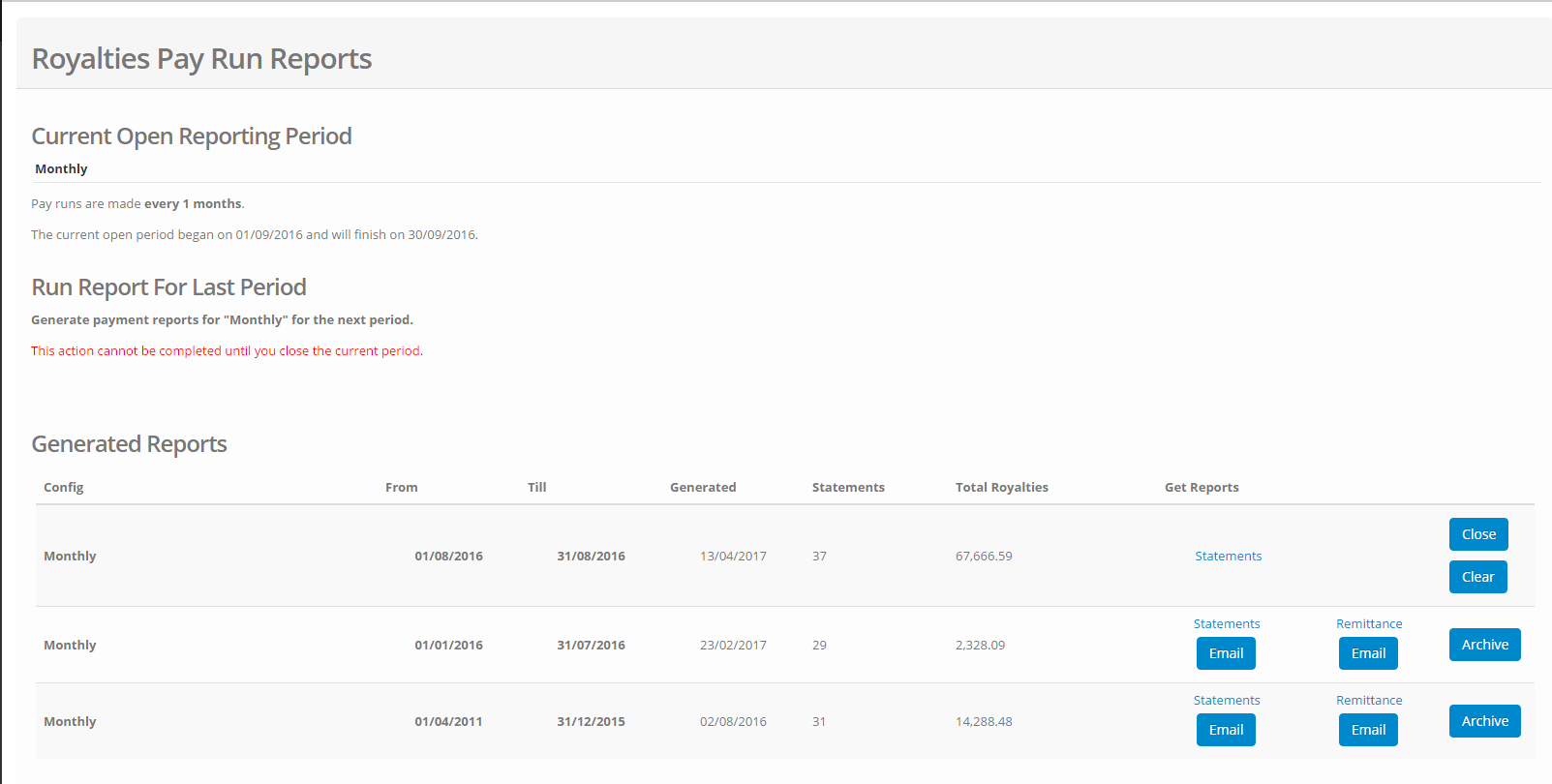Email statements for the report ending 31/07/2016
Screen dimensions: 1552x784
(x=1226, y=653)
